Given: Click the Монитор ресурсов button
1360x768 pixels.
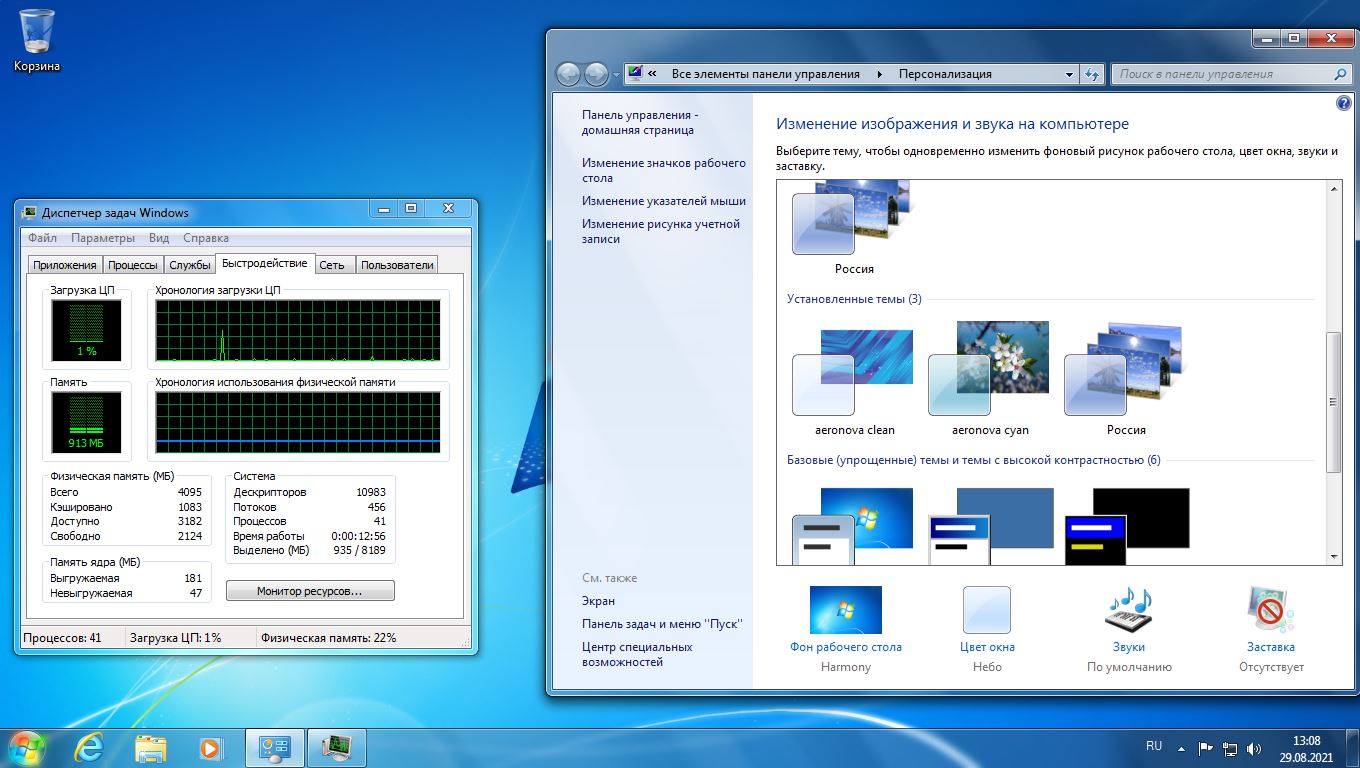Looking at the screenshot, I should tap(310, 591).
